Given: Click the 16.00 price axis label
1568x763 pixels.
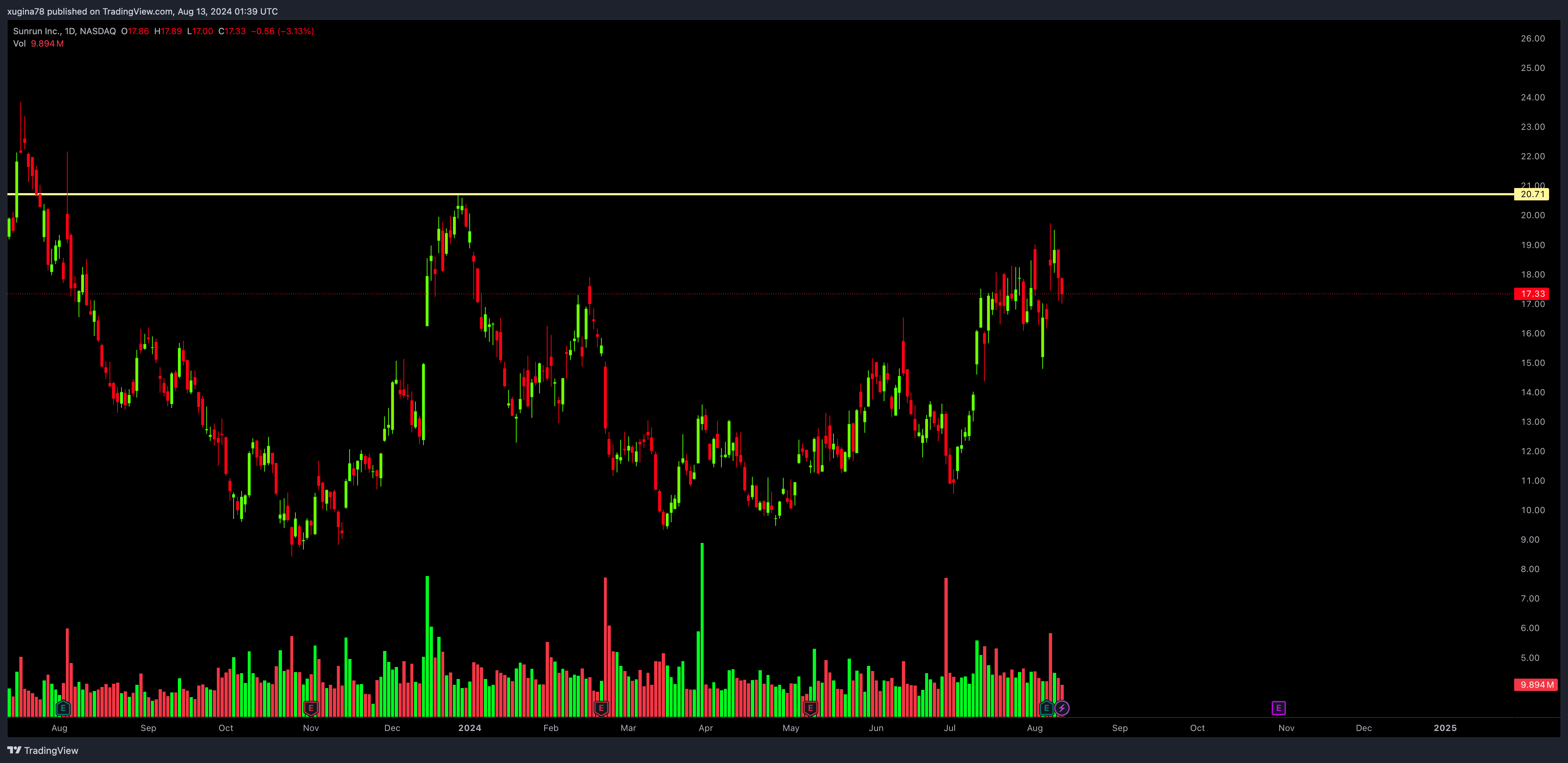Looking at the screenshot, I should coord(1533,333).
